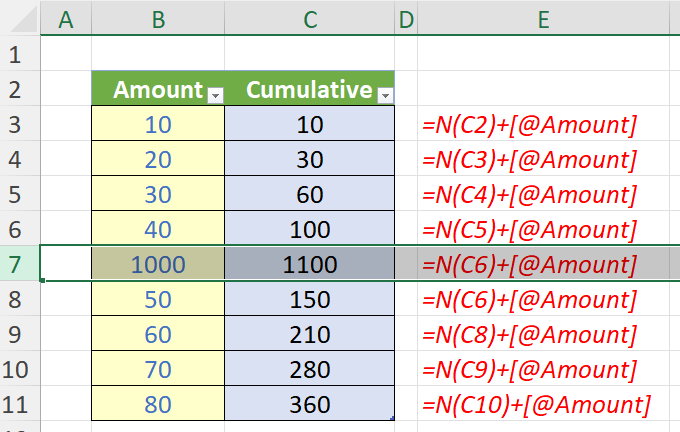Click the formula text =N(C2)+[@Amount]
The image size is (680, 432).
click(x=529, y=125)
